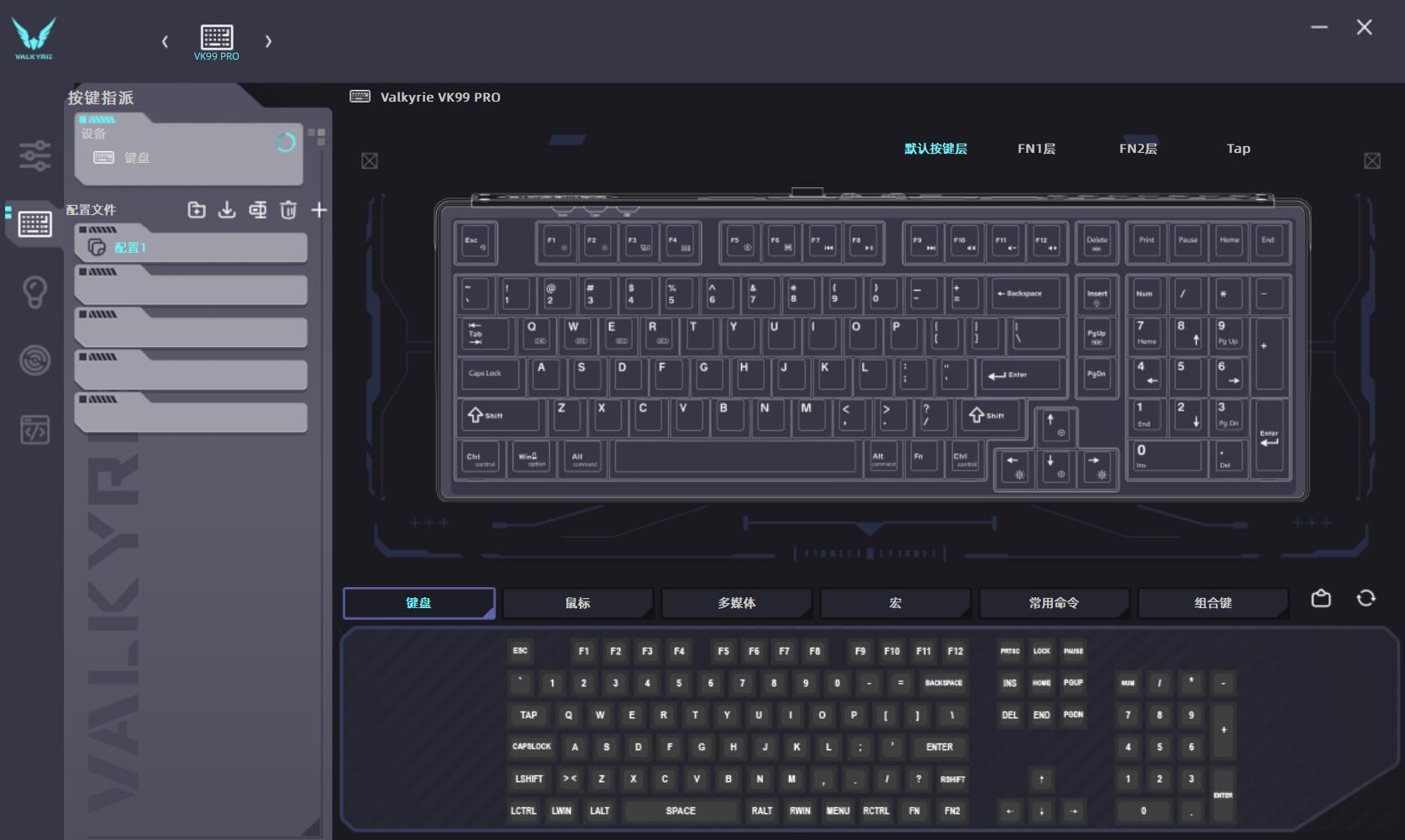Screen dimensions: 1405x840
Task: Add a profile with the plus icon
Action: 319,210
